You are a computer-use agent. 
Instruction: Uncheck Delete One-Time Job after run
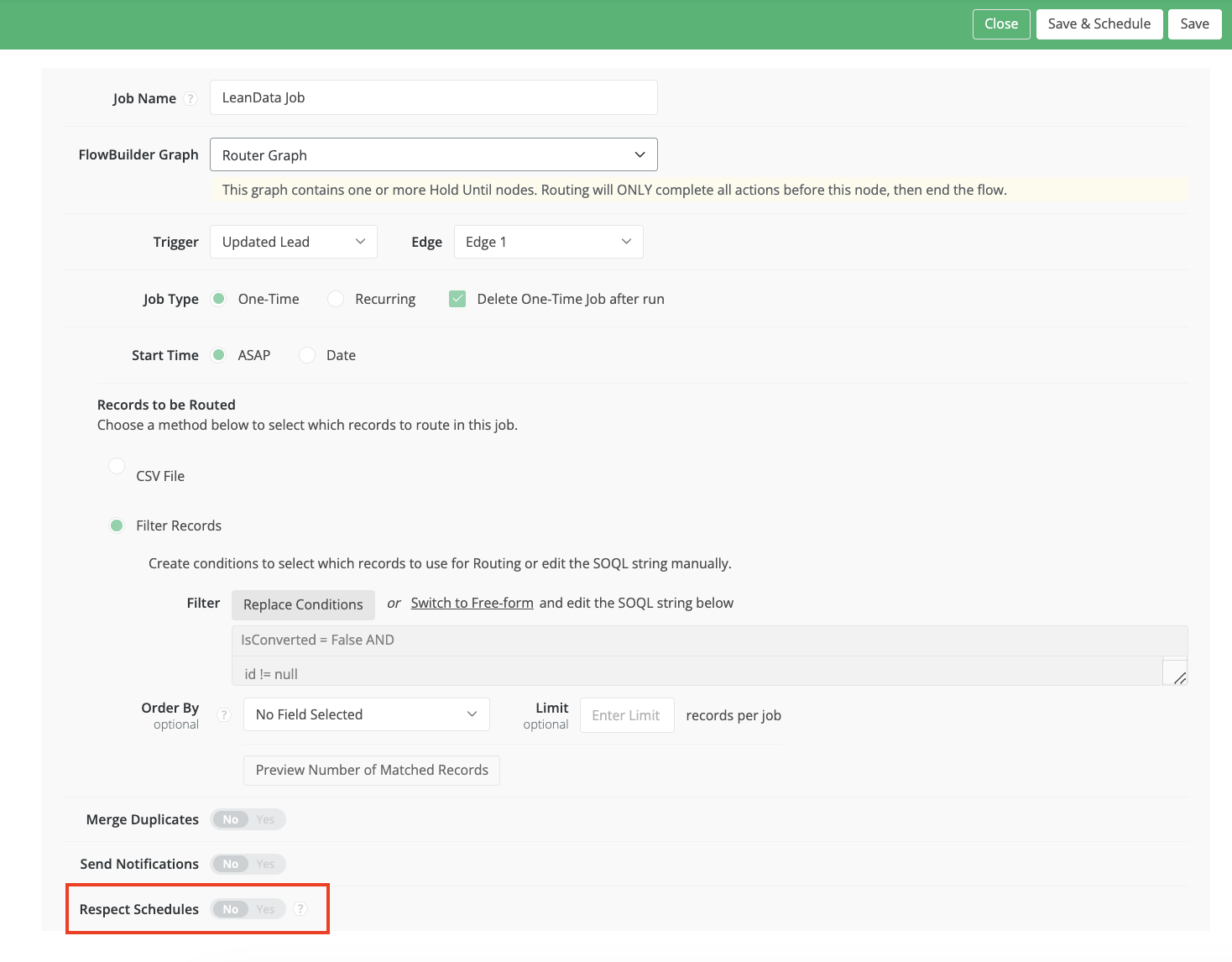[x=457, y=299]
